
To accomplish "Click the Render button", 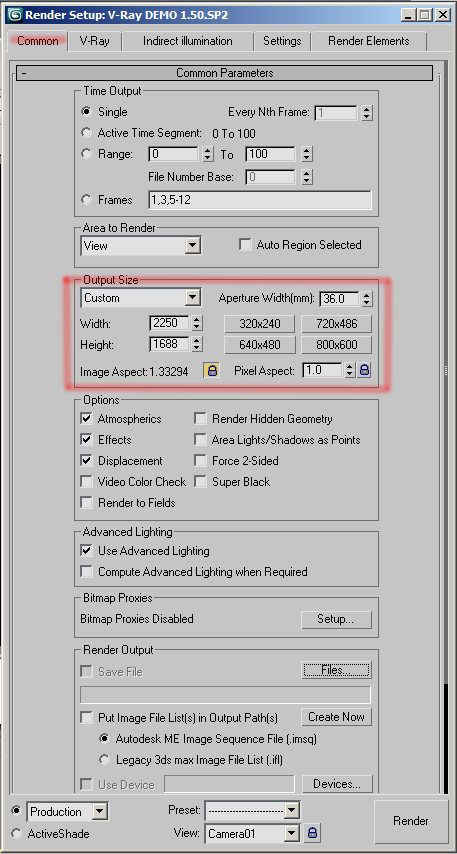I will (x=411, y=821).
